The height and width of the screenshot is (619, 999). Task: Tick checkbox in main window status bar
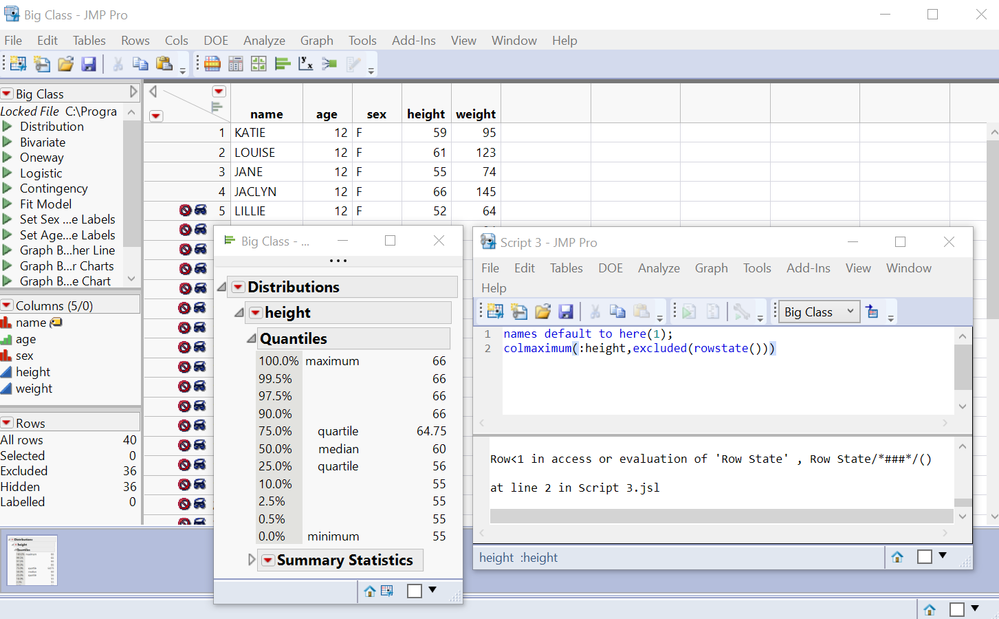tap(956, 609)
